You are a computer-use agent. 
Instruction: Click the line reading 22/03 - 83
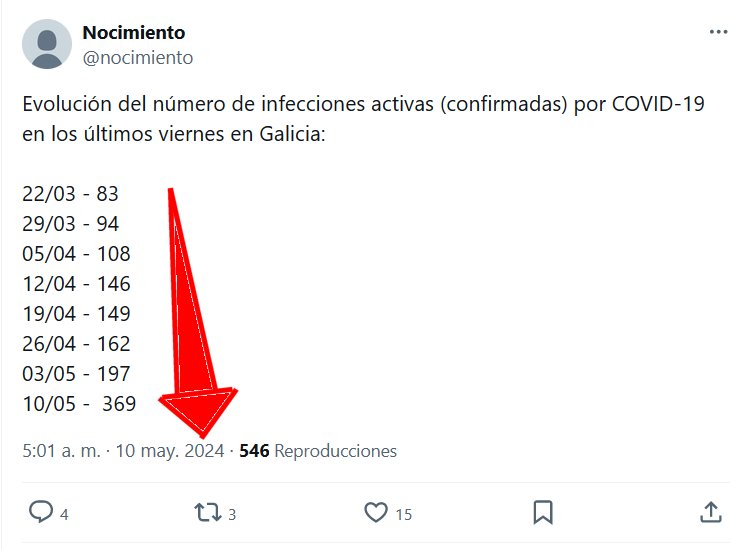click(70, 194)
